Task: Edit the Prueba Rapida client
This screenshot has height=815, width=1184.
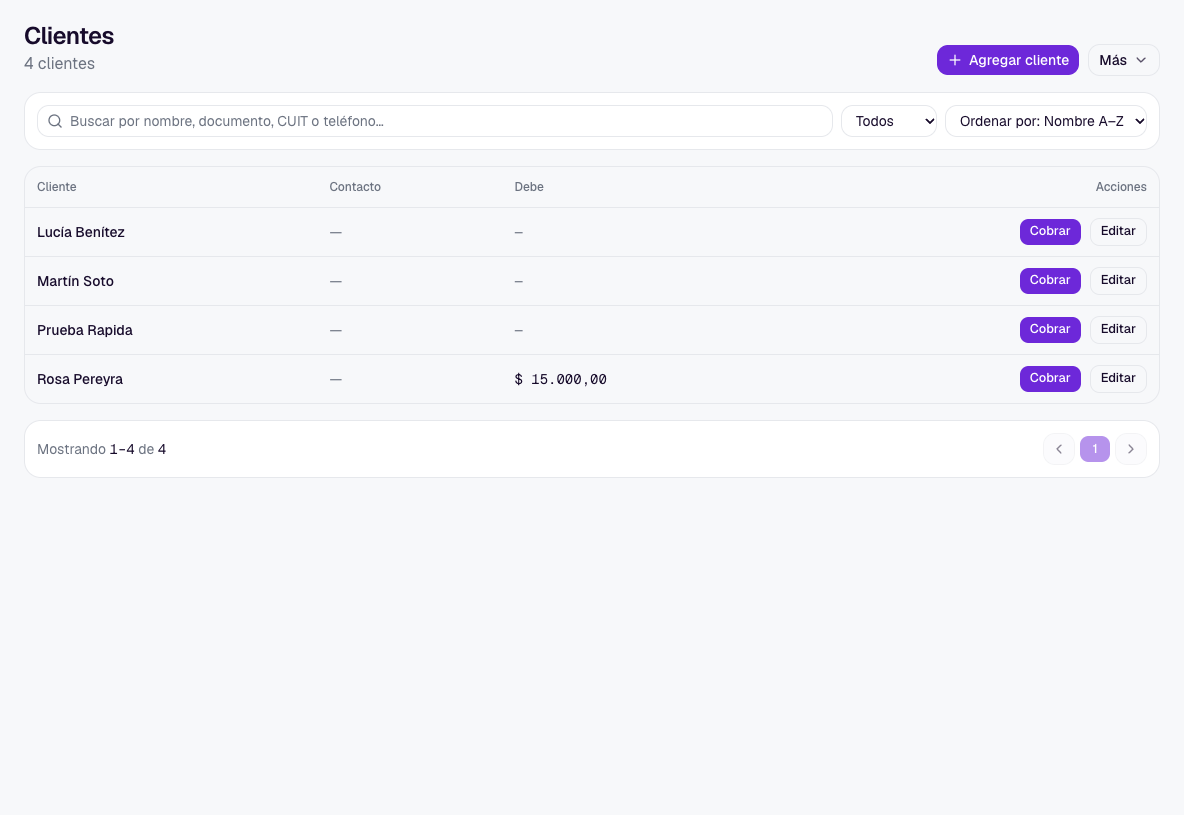Action: click(x=1118, y=329)
